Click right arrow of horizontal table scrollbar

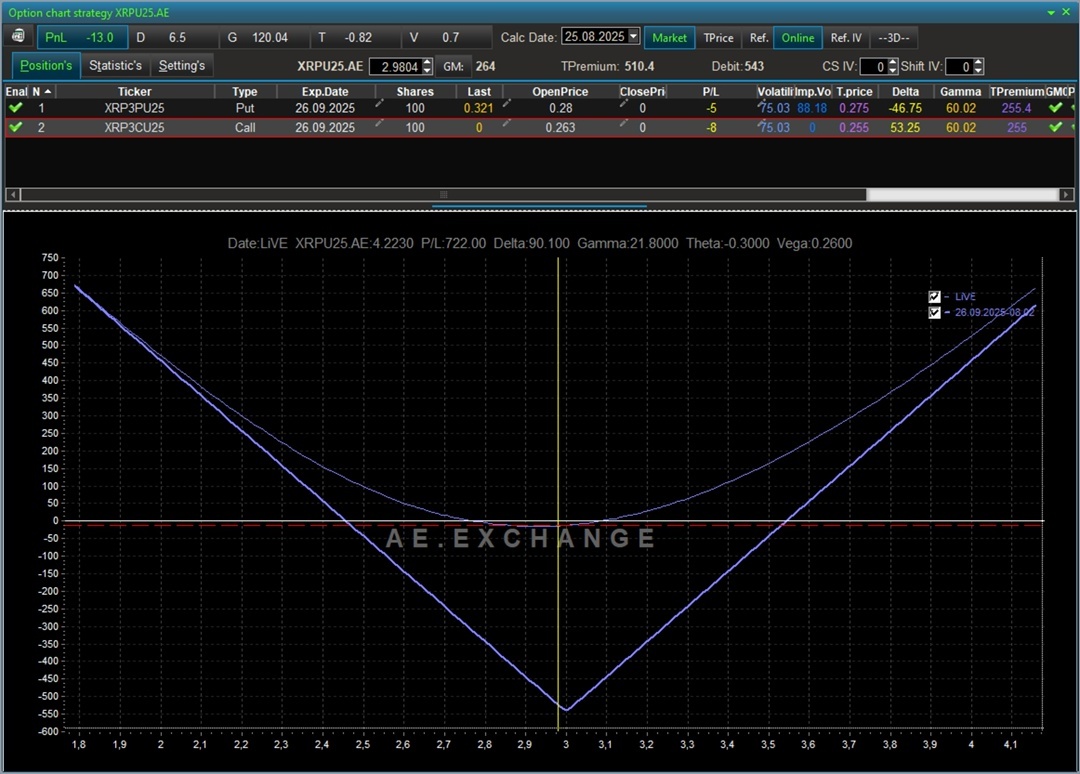1066,195
